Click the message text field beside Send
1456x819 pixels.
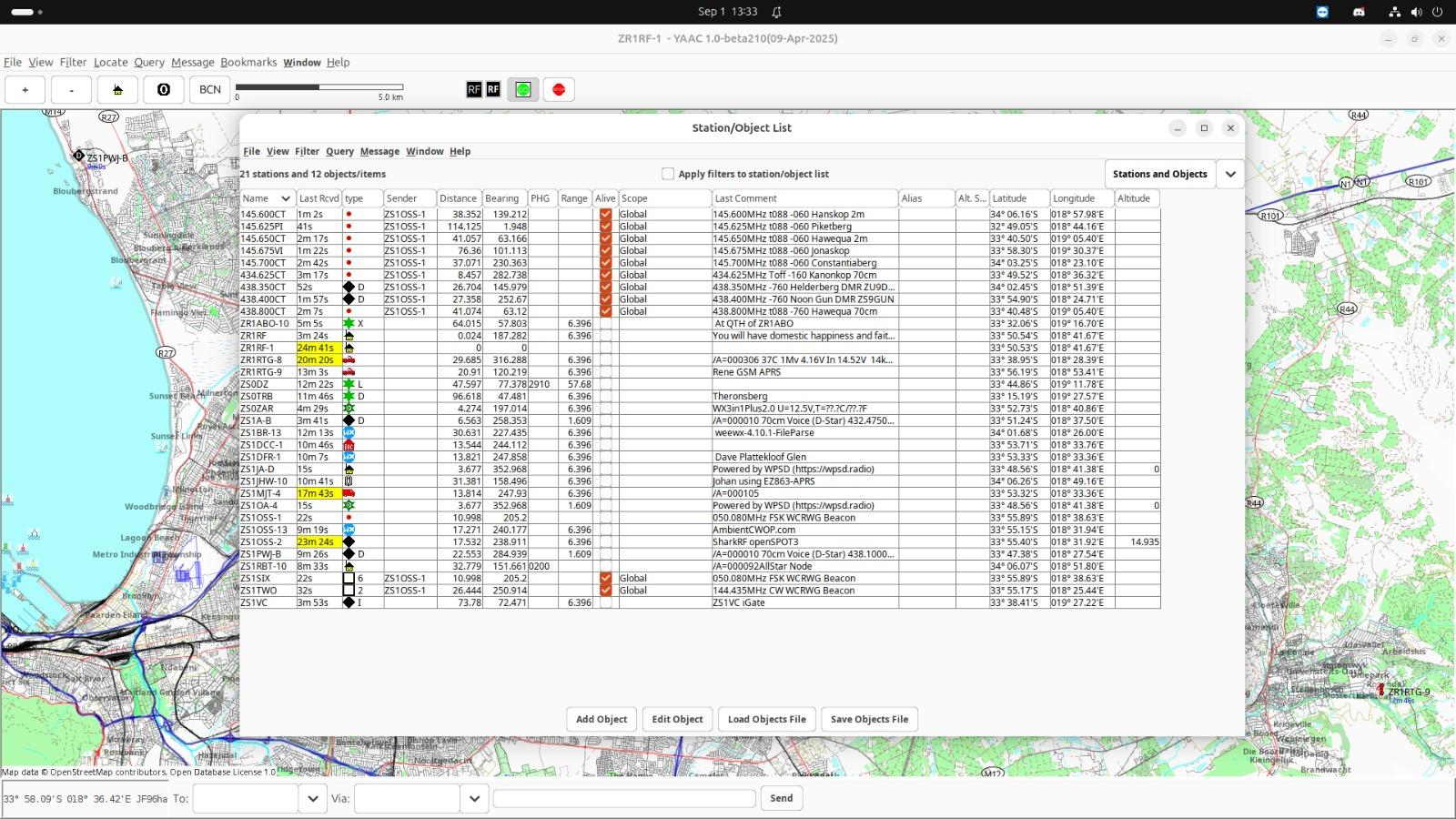click(624, 798)
